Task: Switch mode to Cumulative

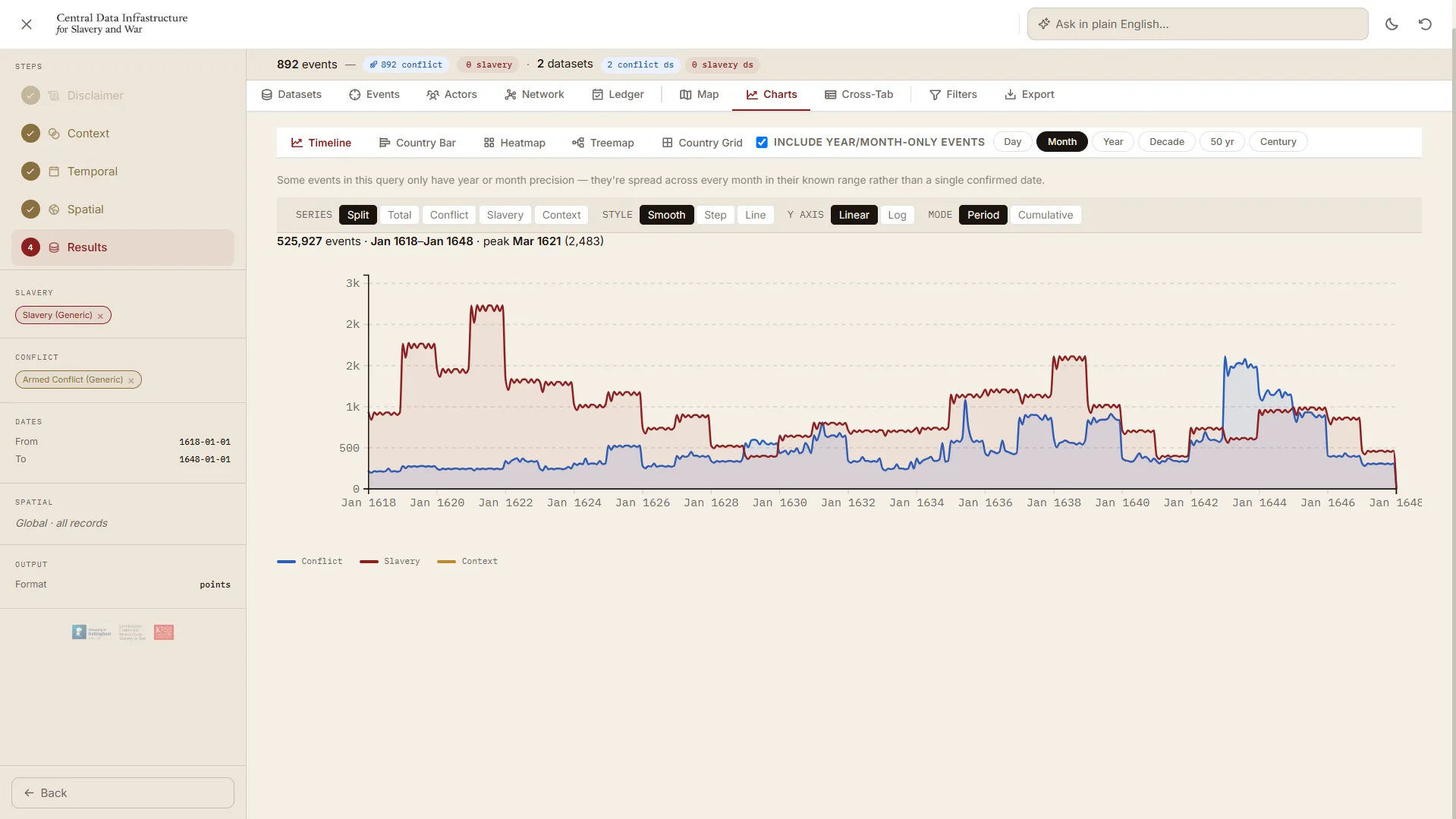Action: 1046,215
